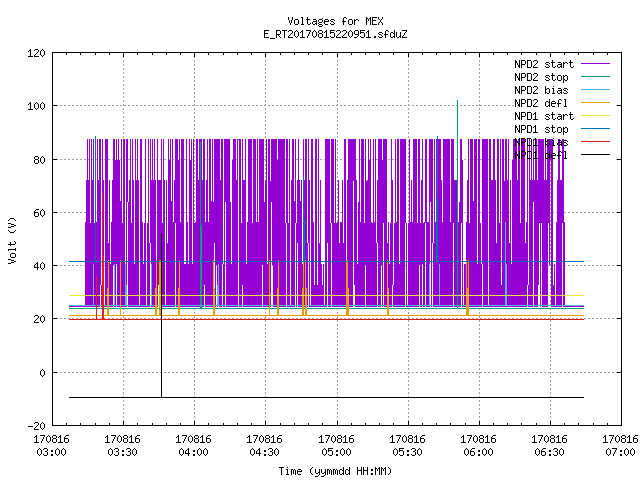Click the 'Voltages for MEX' chart title
The width and height of the screenshot is (640, 480).
point(335,21)
